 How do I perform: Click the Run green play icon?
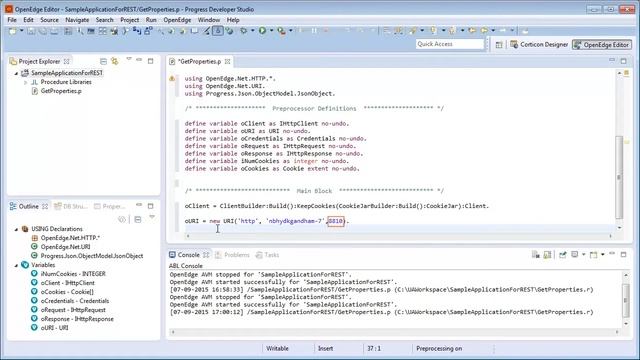(262, 31)
